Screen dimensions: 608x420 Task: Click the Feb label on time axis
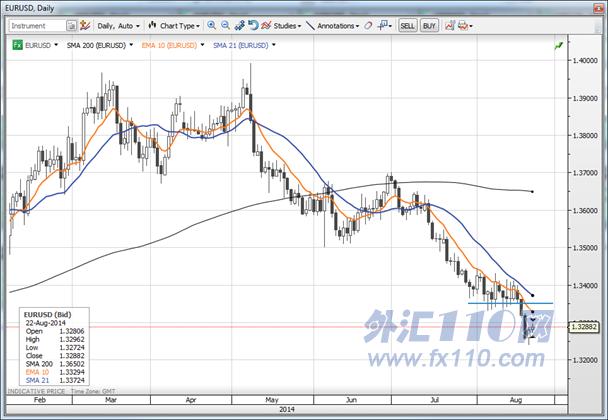point(40,399)
